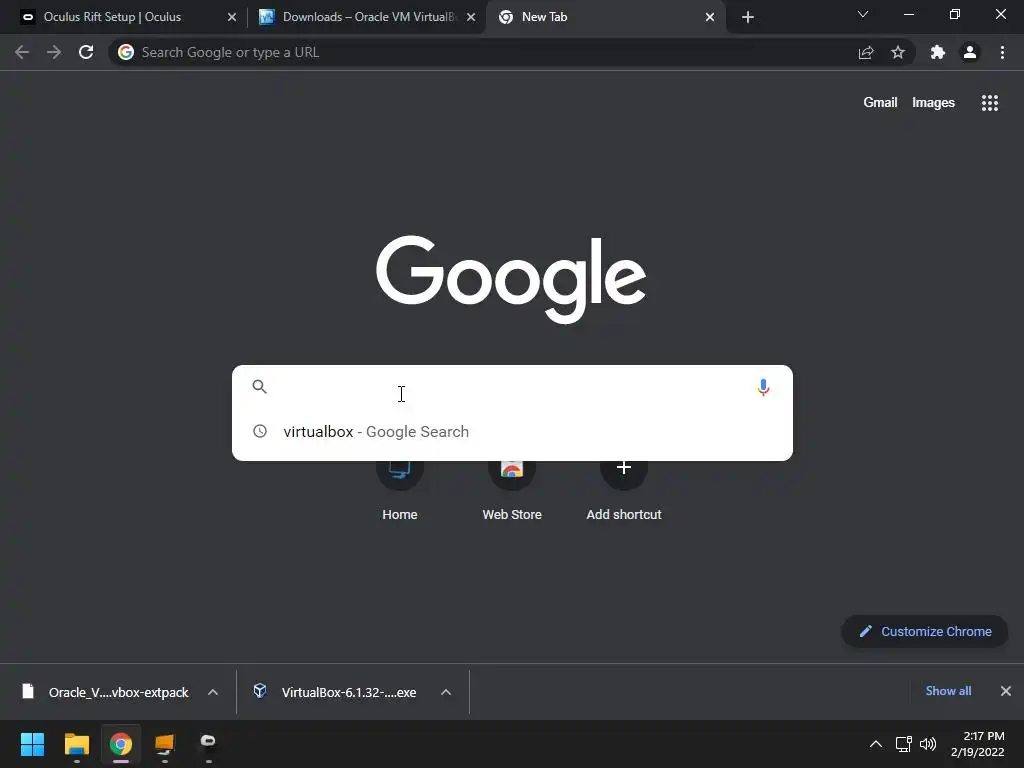1024x768 pixels.
Task: Open the Google apps grid
Action: [x=989, y=103]
